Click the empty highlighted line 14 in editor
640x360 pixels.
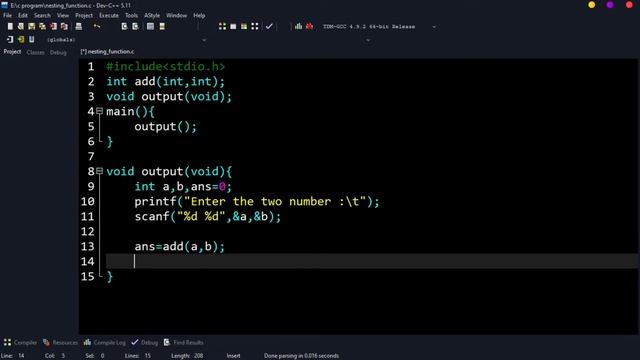(x=371, y=261)
